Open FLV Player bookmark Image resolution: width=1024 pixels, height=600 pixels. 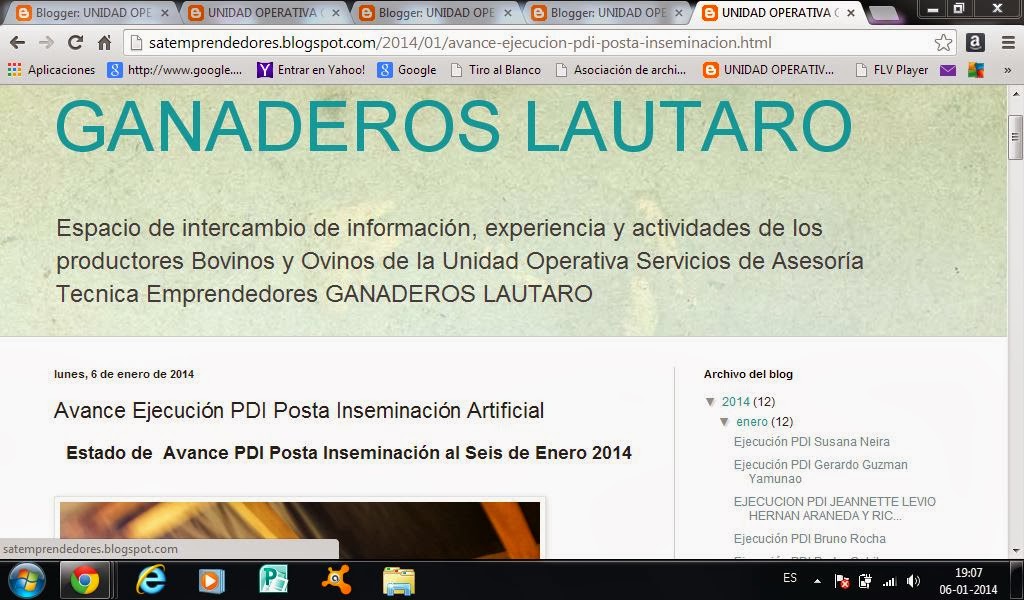point(892,70)
